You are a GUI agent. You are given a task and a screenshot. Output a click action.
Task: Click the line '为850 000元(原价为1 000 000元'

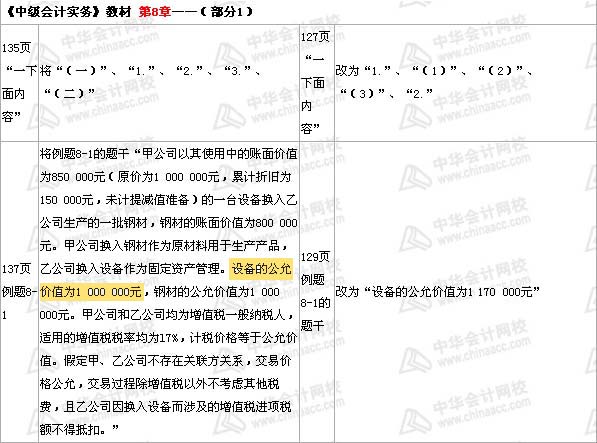tap(166, 177)
